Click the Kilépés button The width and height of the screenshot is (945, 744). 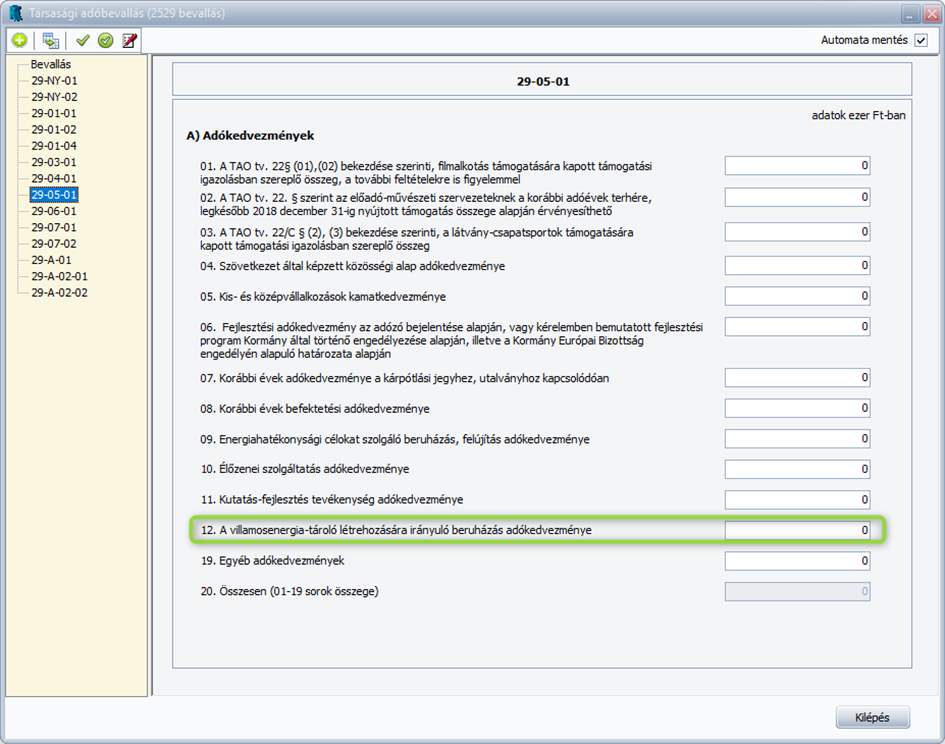point(873,717)
